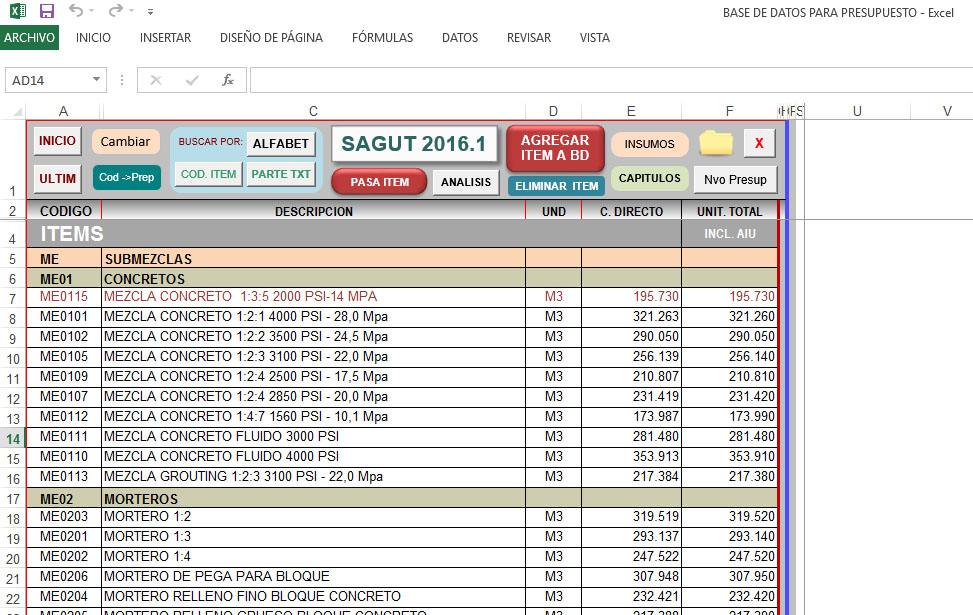Open the ARCHIVO menu tab
Screen dimensions: 973x615
30,38
